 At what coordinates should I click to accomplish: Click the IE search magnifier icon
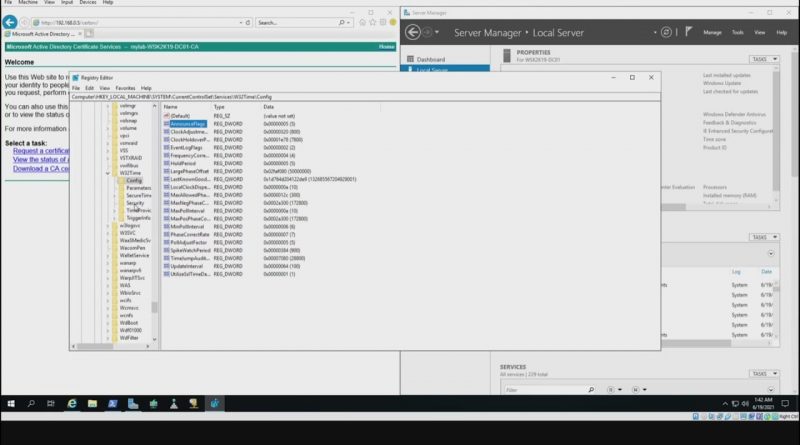click(x=341, y=22)
